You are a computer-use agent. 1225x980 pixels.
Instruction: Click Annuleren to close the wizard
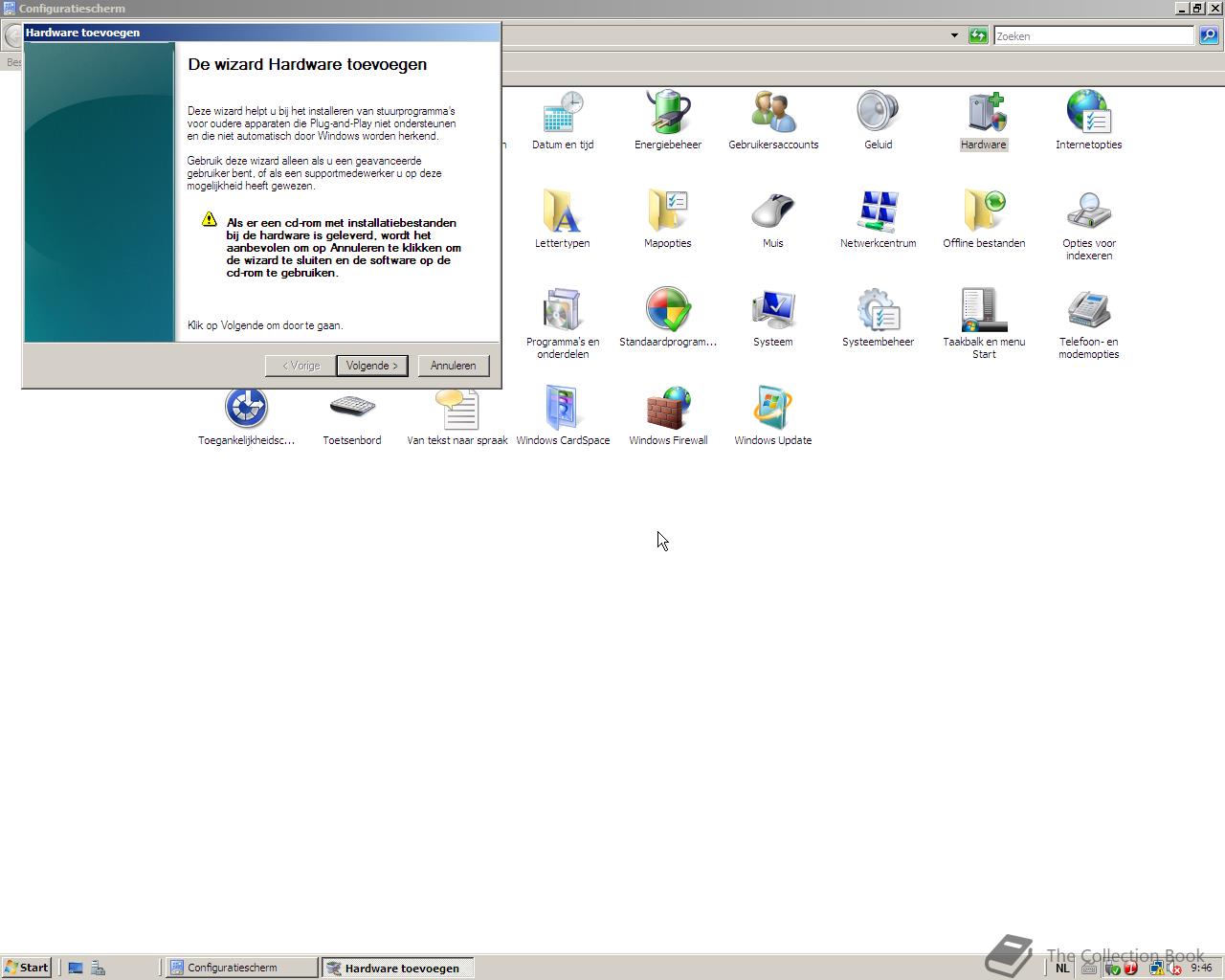453,366
